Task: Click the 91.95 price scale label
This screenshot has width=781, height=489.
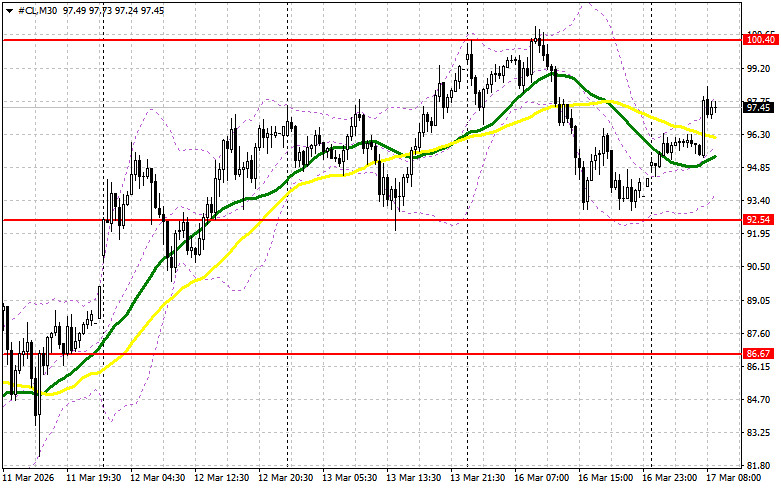Action: pyautogui.click(x=759, y=234)
